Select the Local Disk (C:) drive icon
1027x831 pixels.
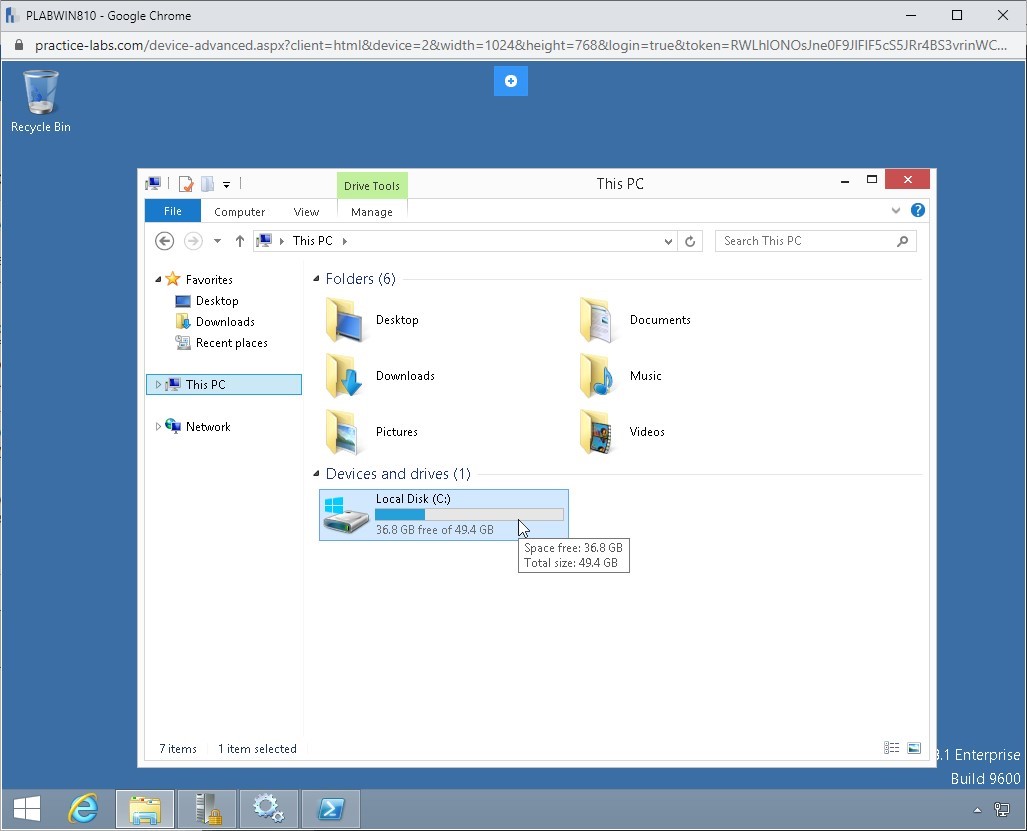346,515
